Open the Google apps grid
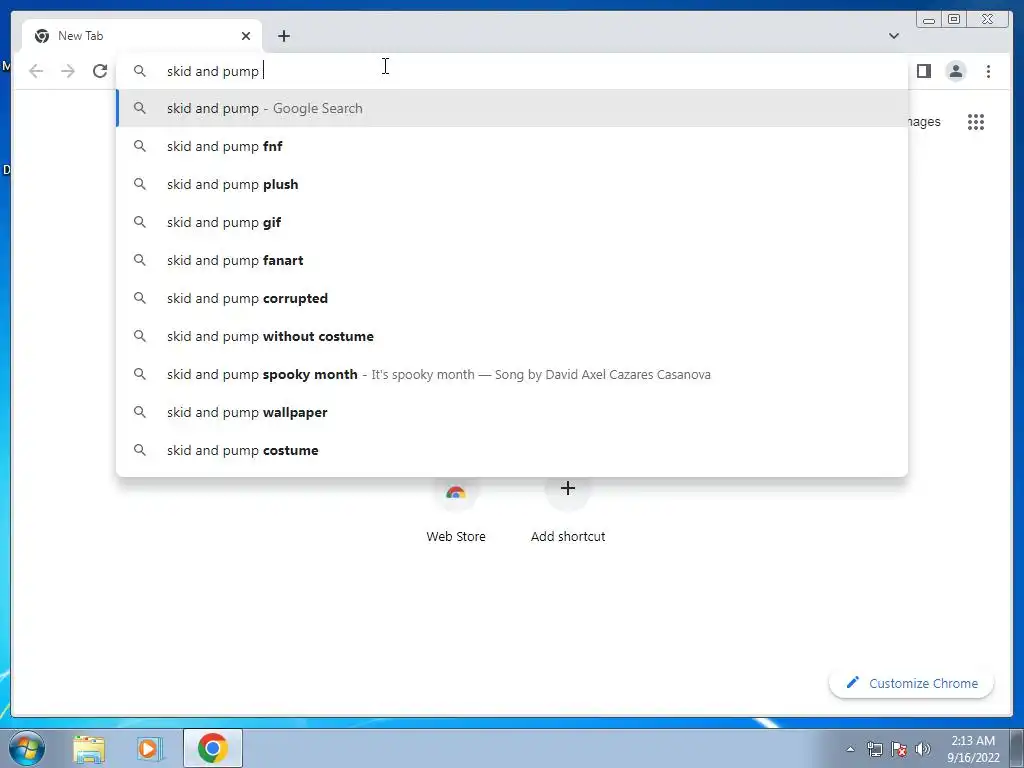Screen dimensions: 1024x768 click(x=976, y=121)
